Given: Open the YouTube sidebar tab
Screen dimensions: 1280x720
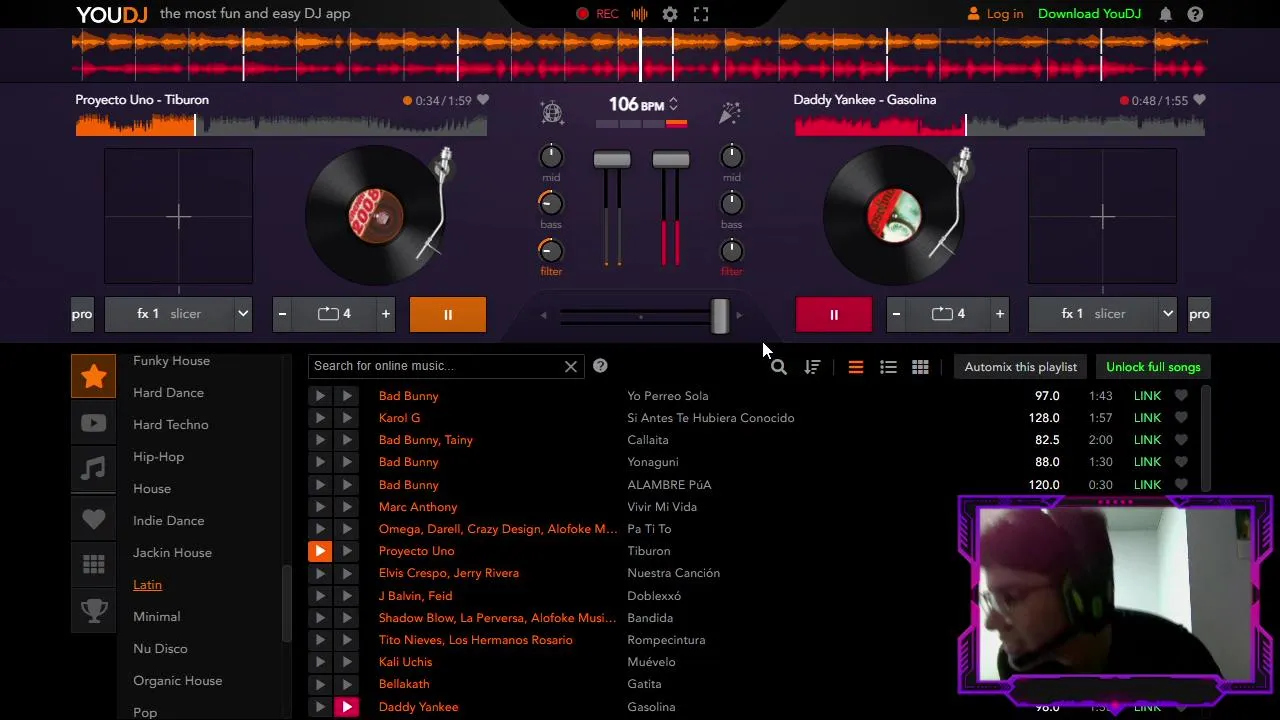Looking at the screenshot, I should [x=94, y=423].
